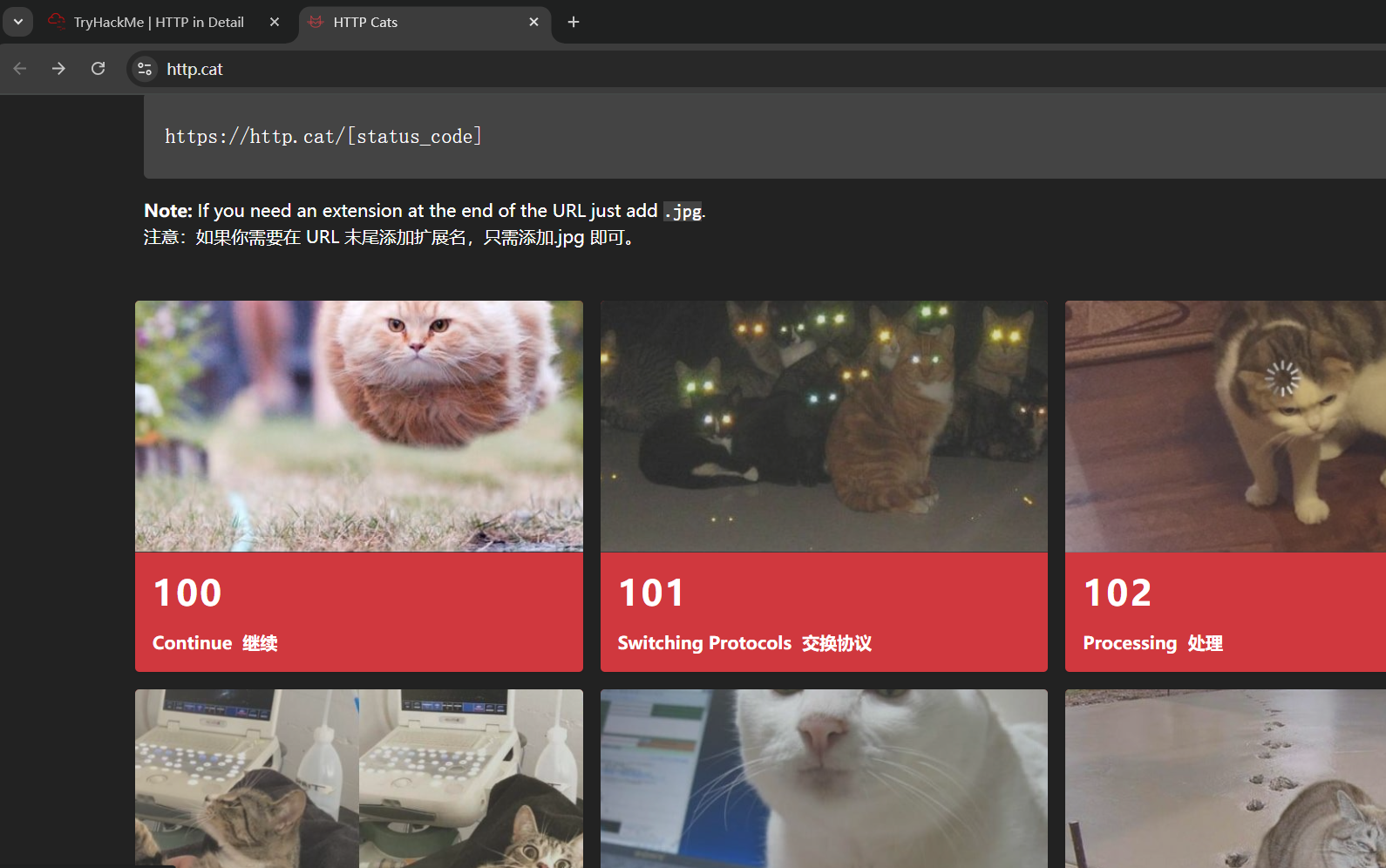This screenshot has width=1386, height=868.
Task: Open the 102 Processing cat image
Action: (1226, 426)
